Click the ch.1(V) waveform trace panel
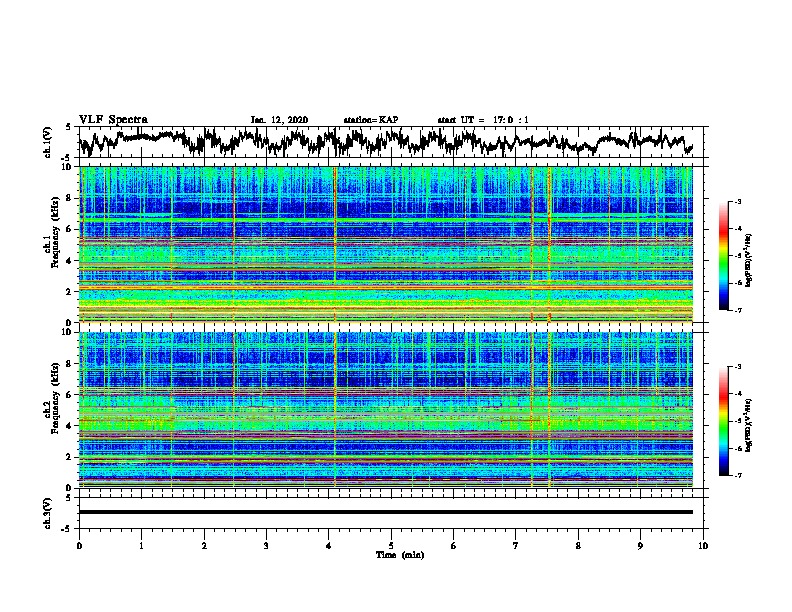 tap(391, 142)
